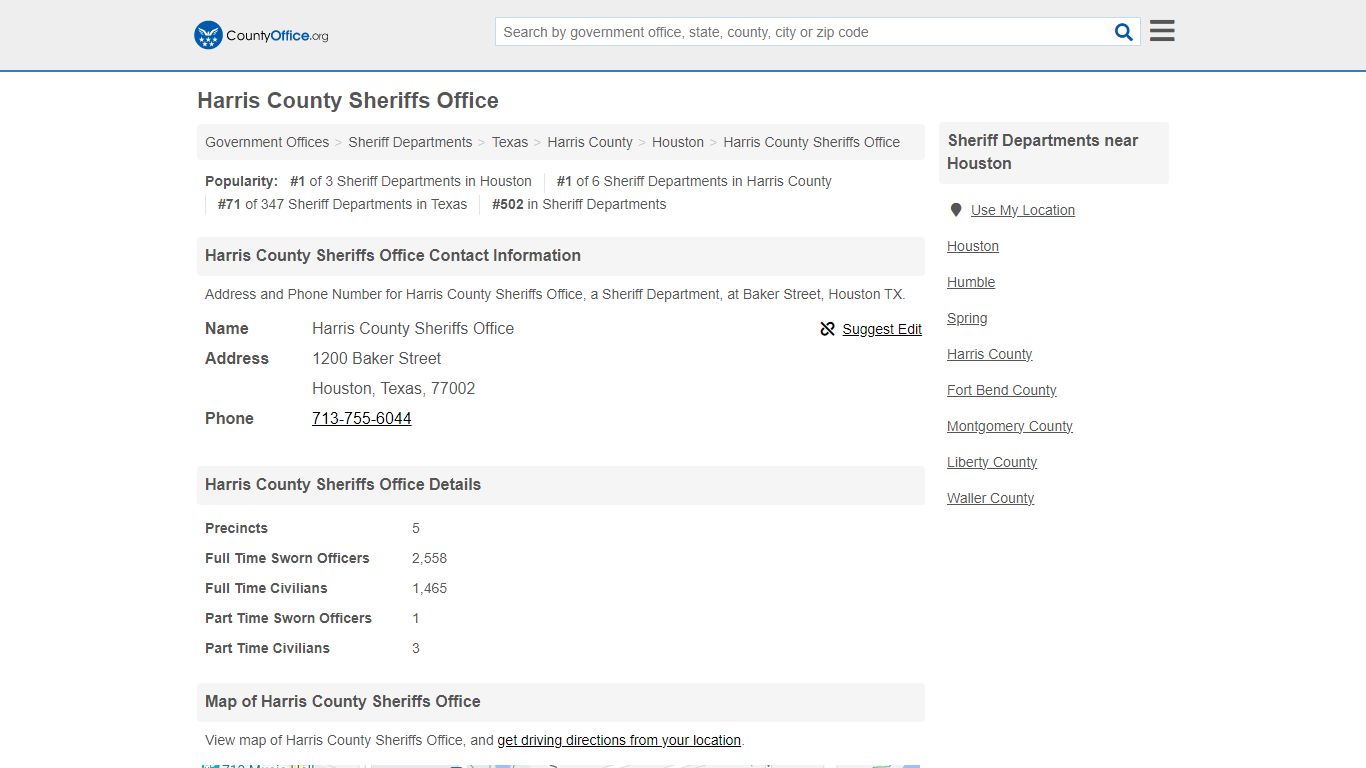
Task: Click the CountyOffice.org logo
Action: tap(261, 35)
